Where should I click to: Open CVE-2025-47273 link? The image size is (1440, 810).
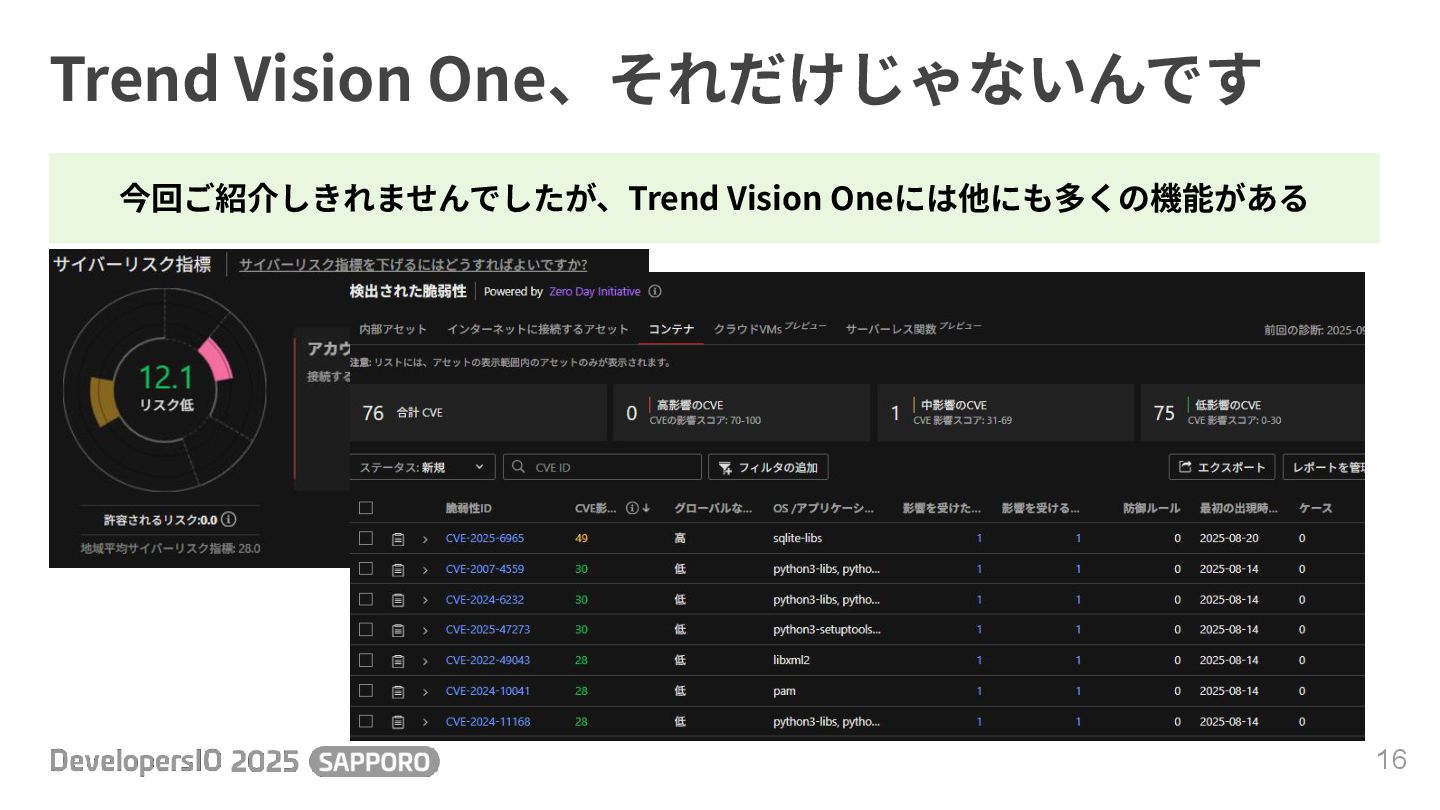(488, 630)
